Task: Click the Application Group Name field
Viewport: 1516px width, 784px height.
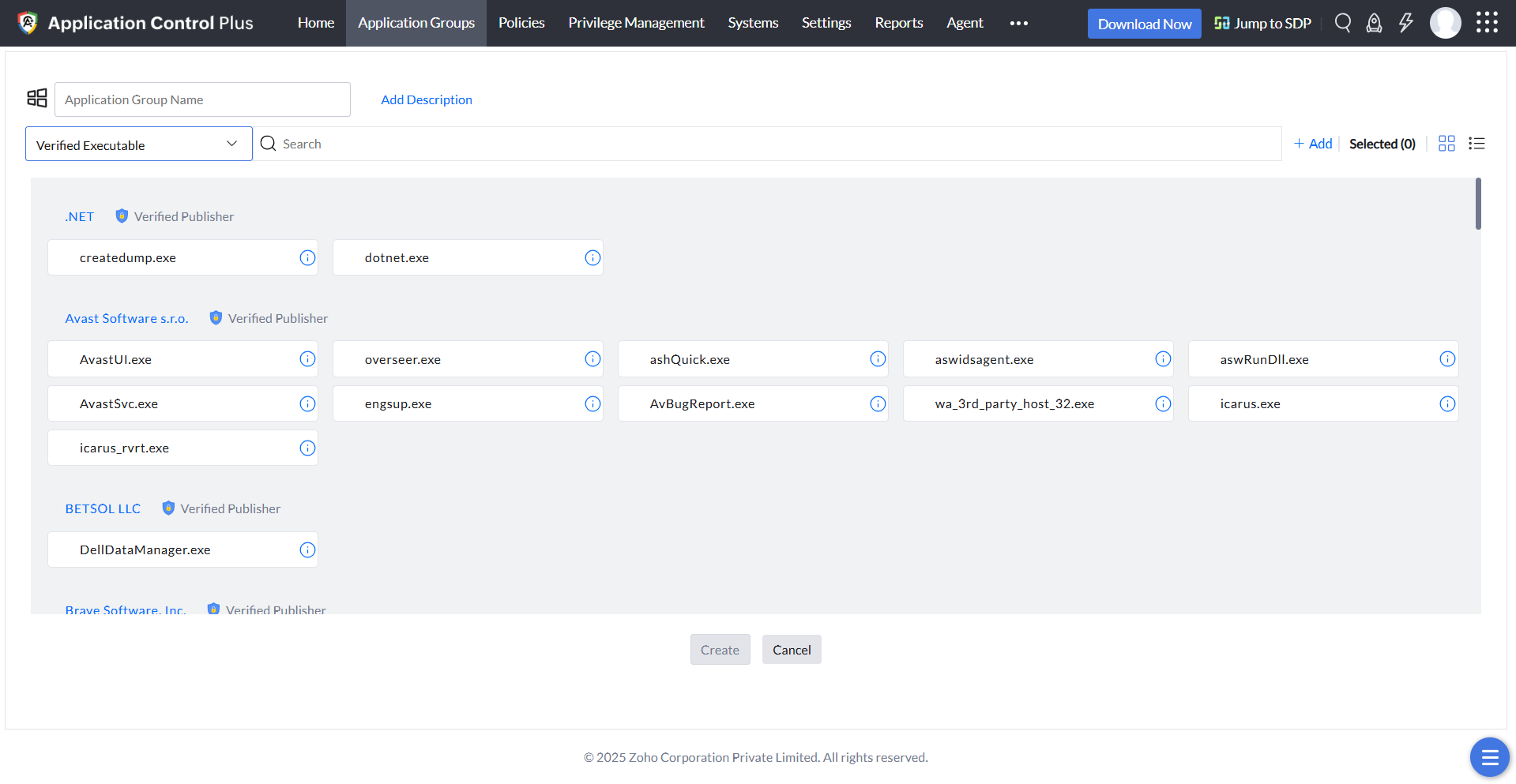Action: tap(202, 99)
